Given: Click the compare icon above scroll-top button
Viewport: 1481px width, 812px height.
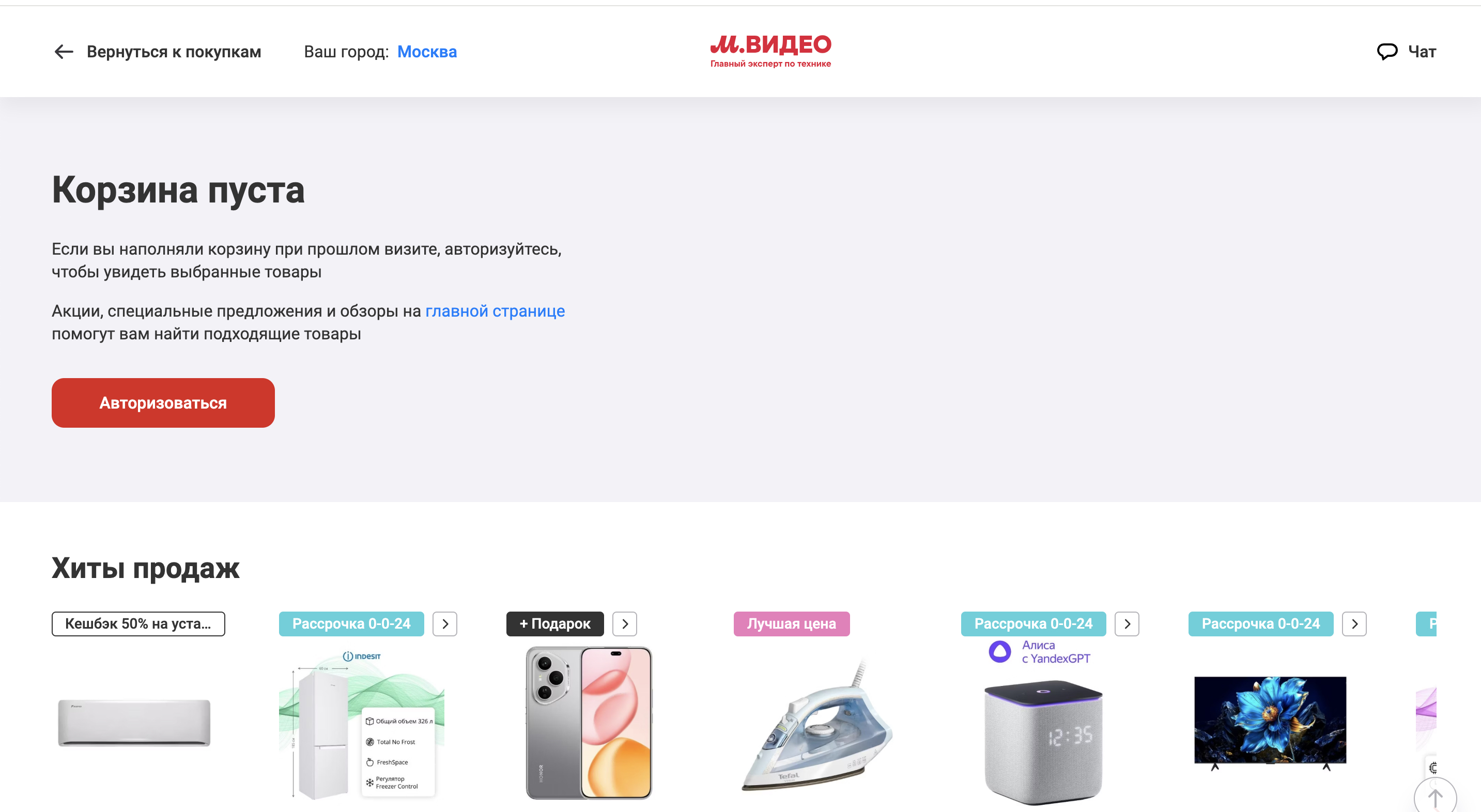Looking at the screenshot, I should (x=1433, y=767).
